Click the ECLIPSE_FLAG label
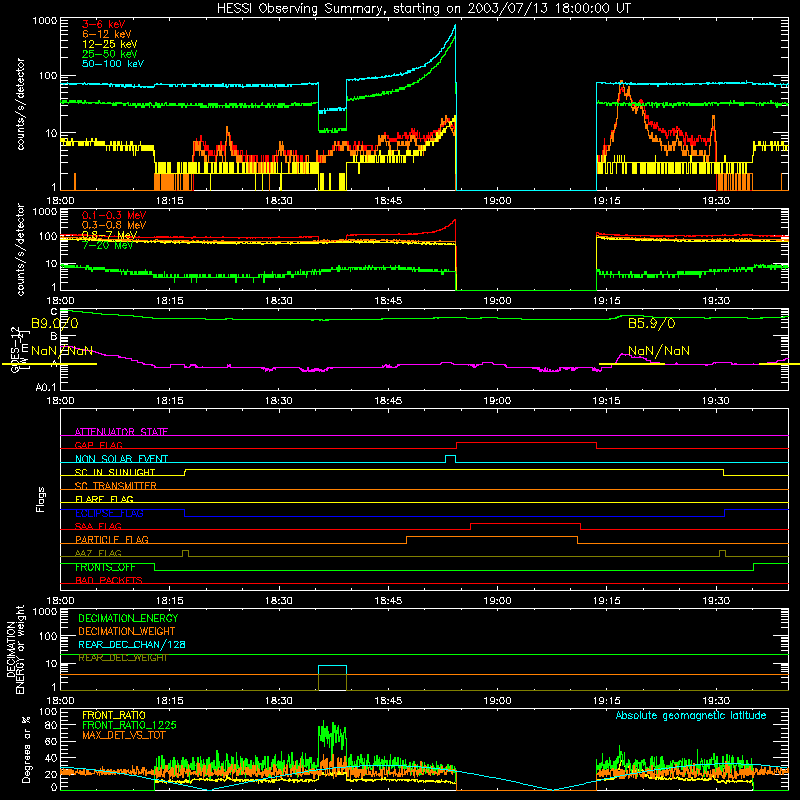 tap(109, 513)
